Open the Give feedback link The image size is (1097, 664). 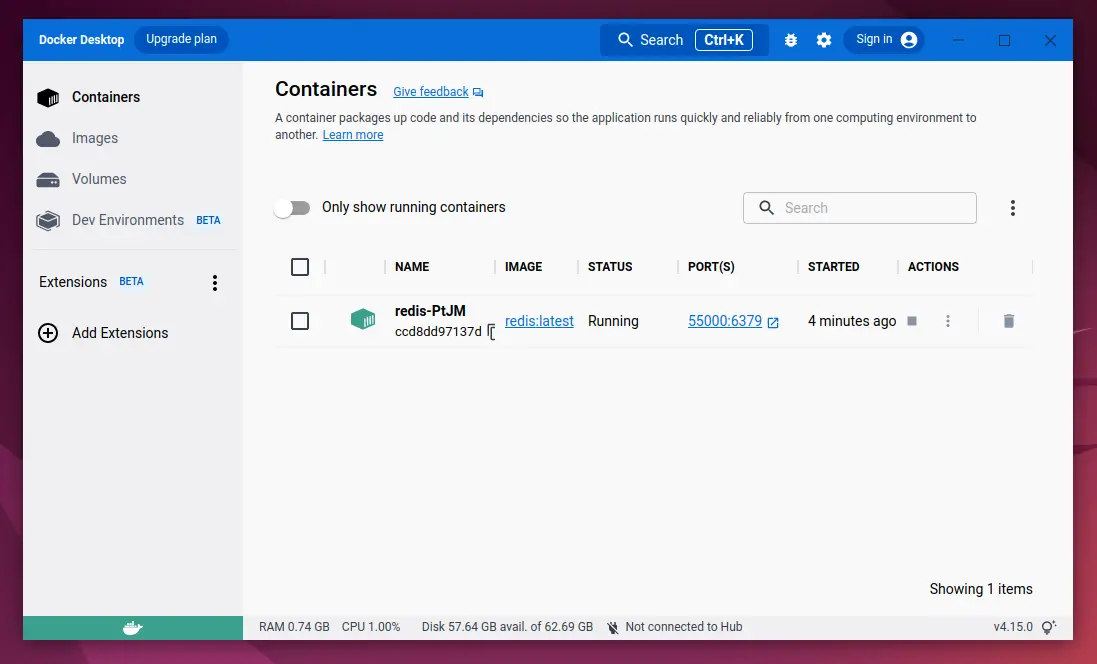click(430, 92)
